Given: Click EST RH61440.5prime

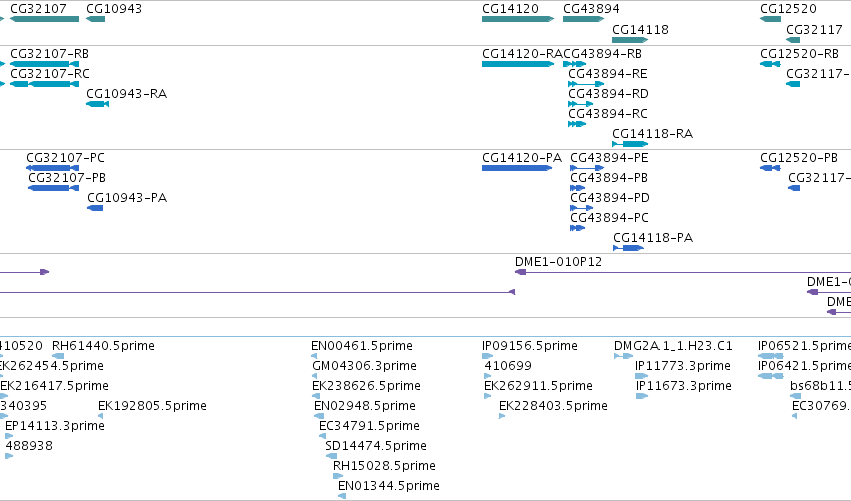Looking at the screenshot, I should point(58,357).
